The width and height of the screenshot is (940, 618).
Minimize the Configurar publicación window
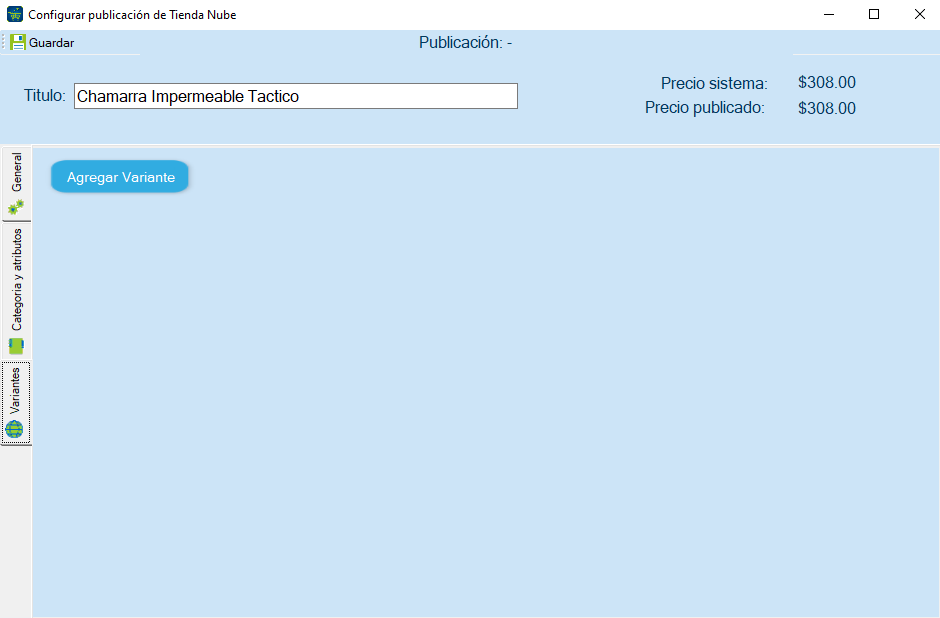point(829,14)
